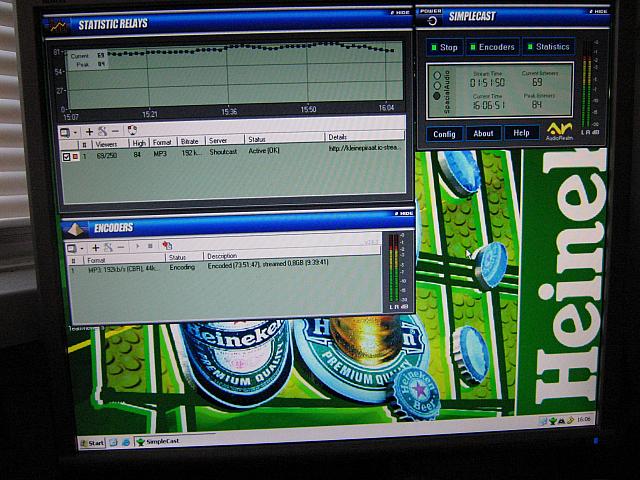Screen dimensions: 640x480
Task: Open the view icon in the Statistic Relays toolbar
Action: coord(65,133)
